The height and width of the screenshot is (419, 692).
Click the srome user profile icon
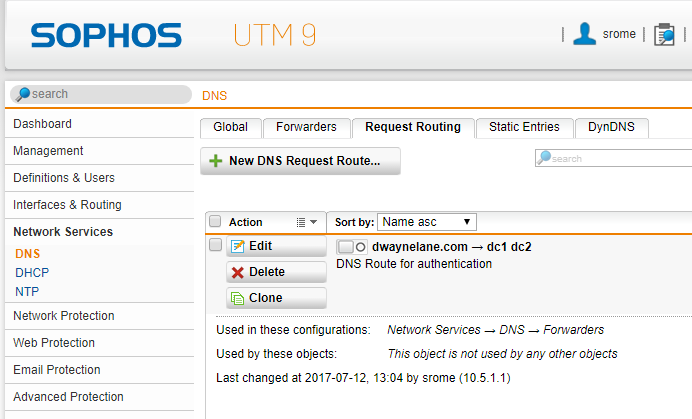[584, 34]
